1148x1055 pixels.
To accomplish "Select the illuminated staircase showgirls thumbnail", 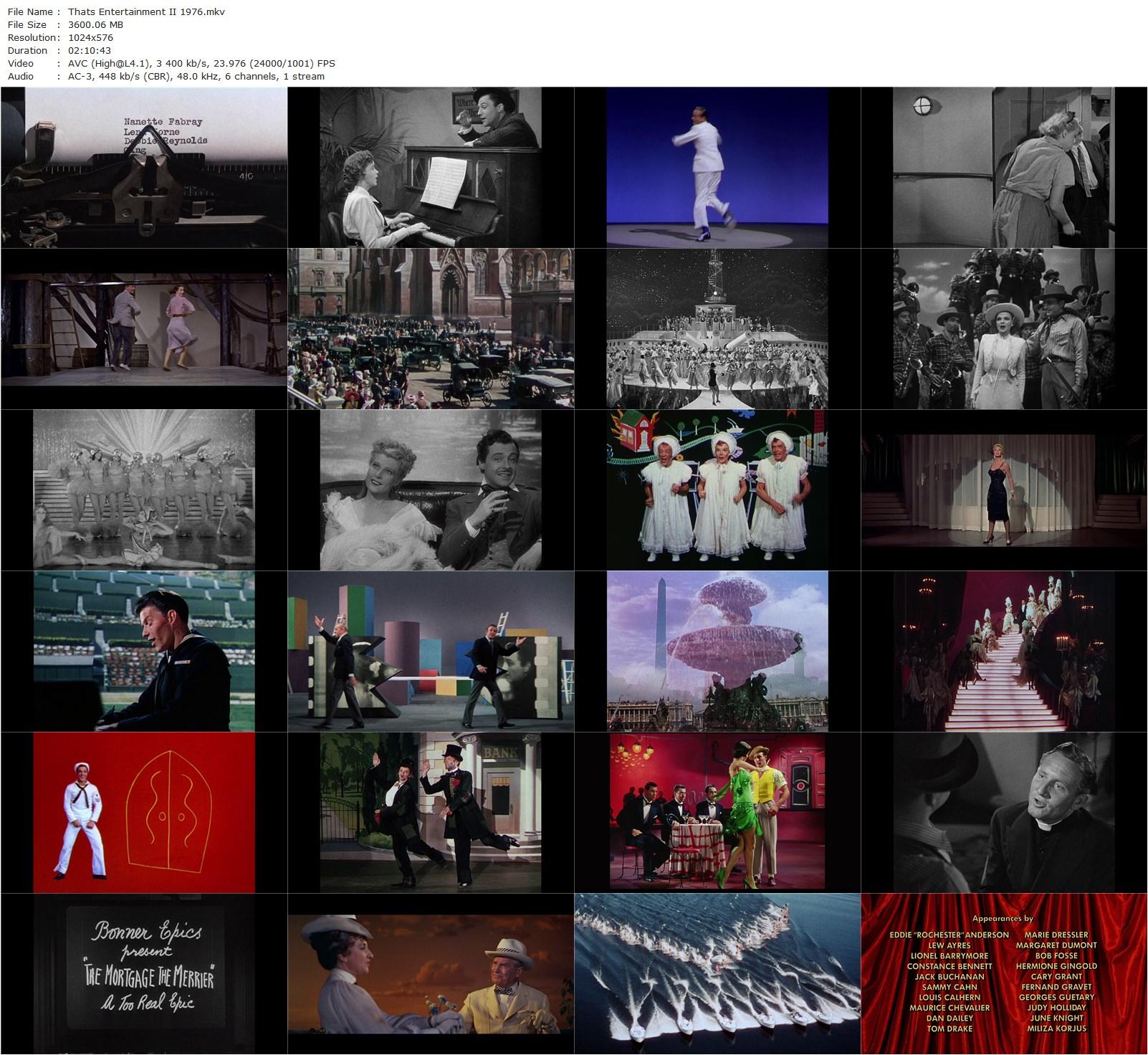I will pos(1004,651).
